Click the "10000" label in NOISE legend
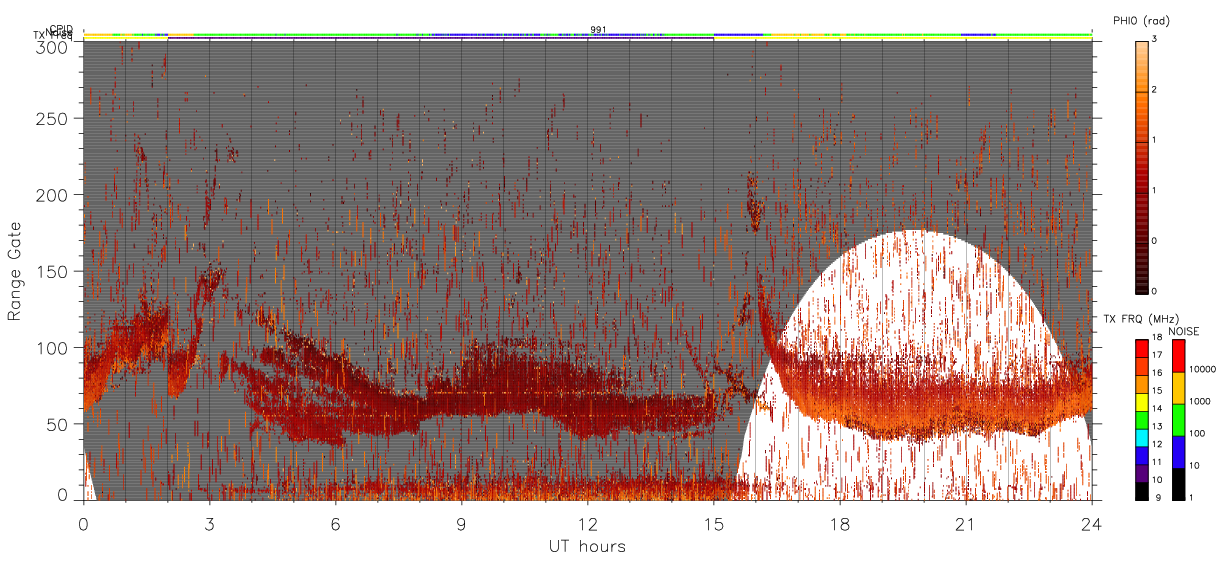The image size is (1228, 567). tap(1203, 369)
